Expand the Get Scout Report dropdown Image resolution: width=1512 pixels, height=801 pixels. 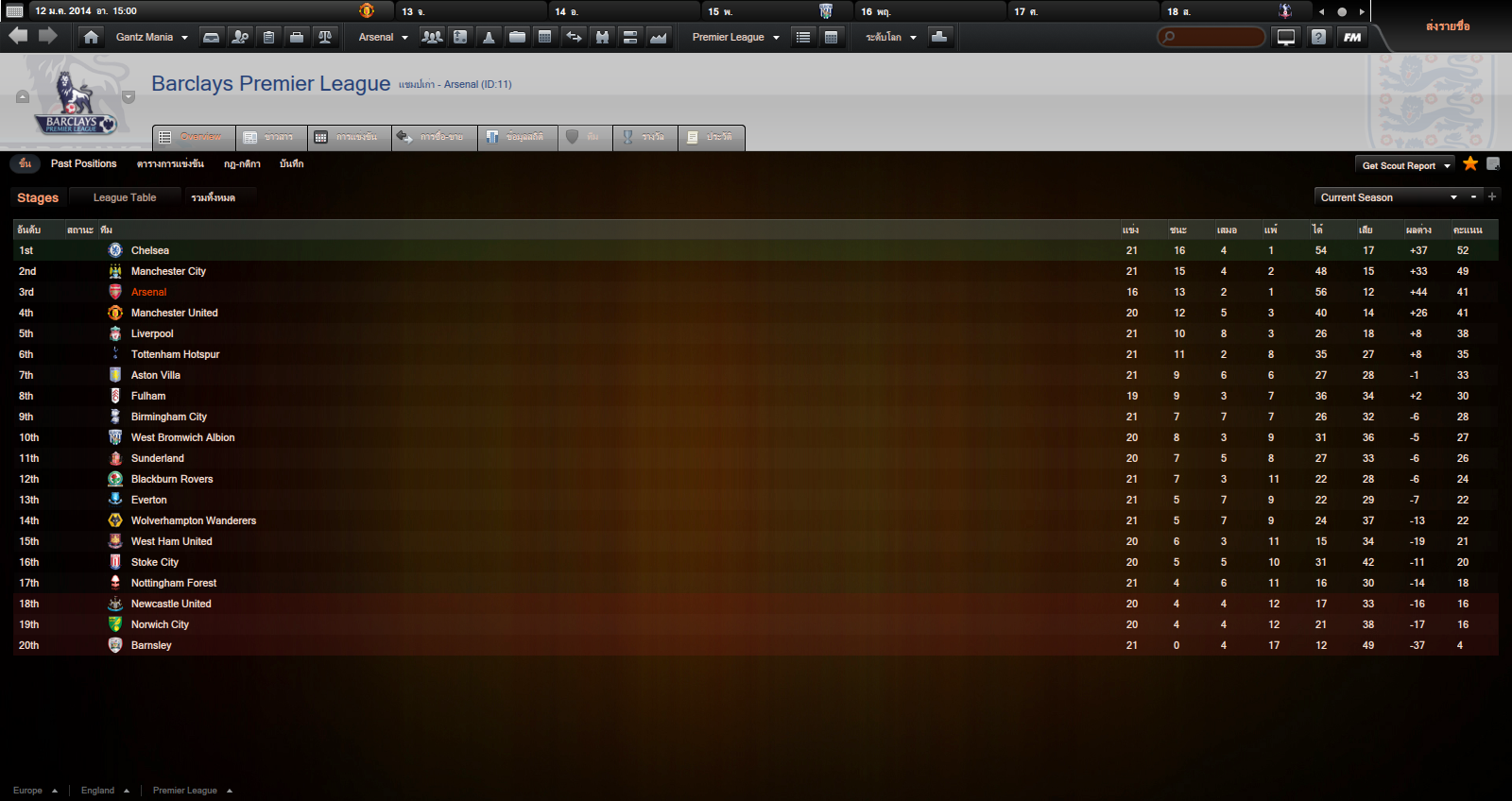pos(1405,165)
